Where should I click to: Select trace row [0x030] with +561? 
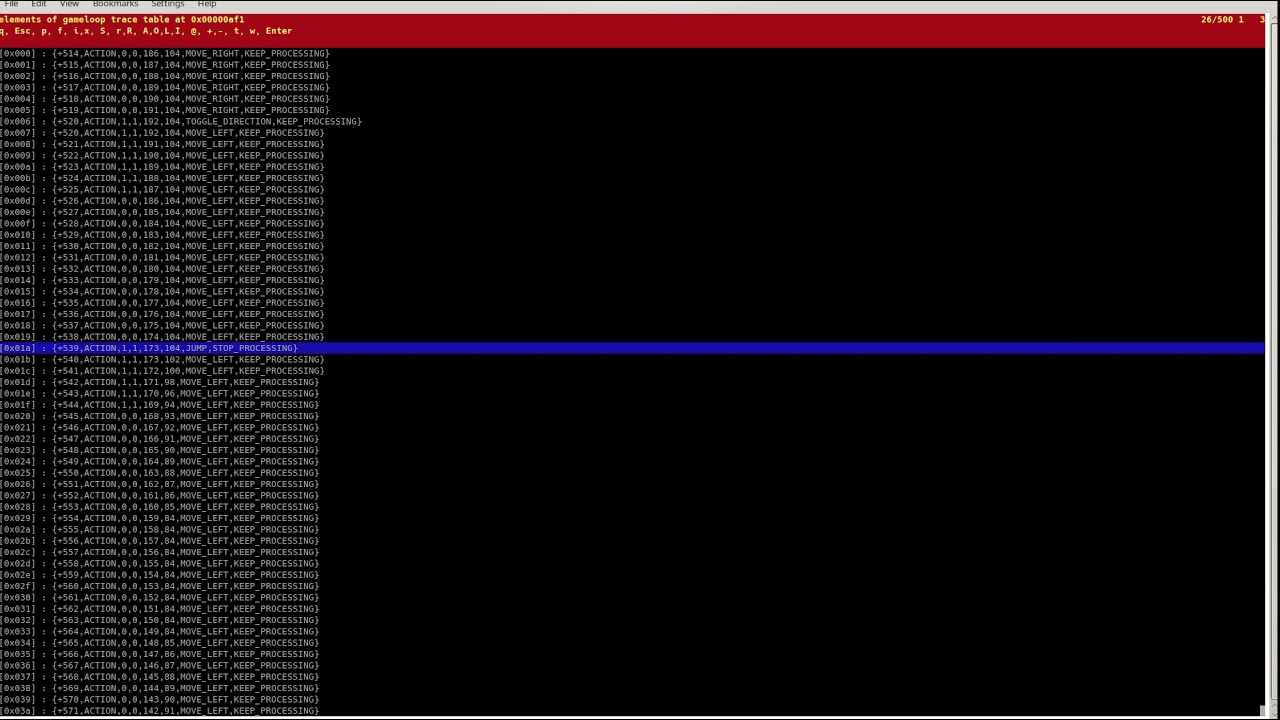[160, 598]
